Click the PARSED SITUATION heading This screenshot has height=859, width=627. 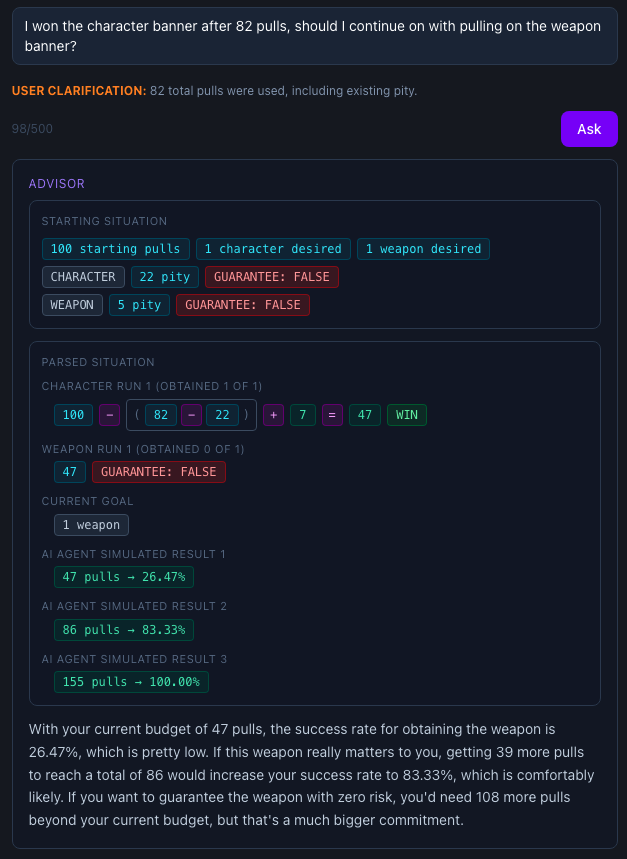point(98,362)
